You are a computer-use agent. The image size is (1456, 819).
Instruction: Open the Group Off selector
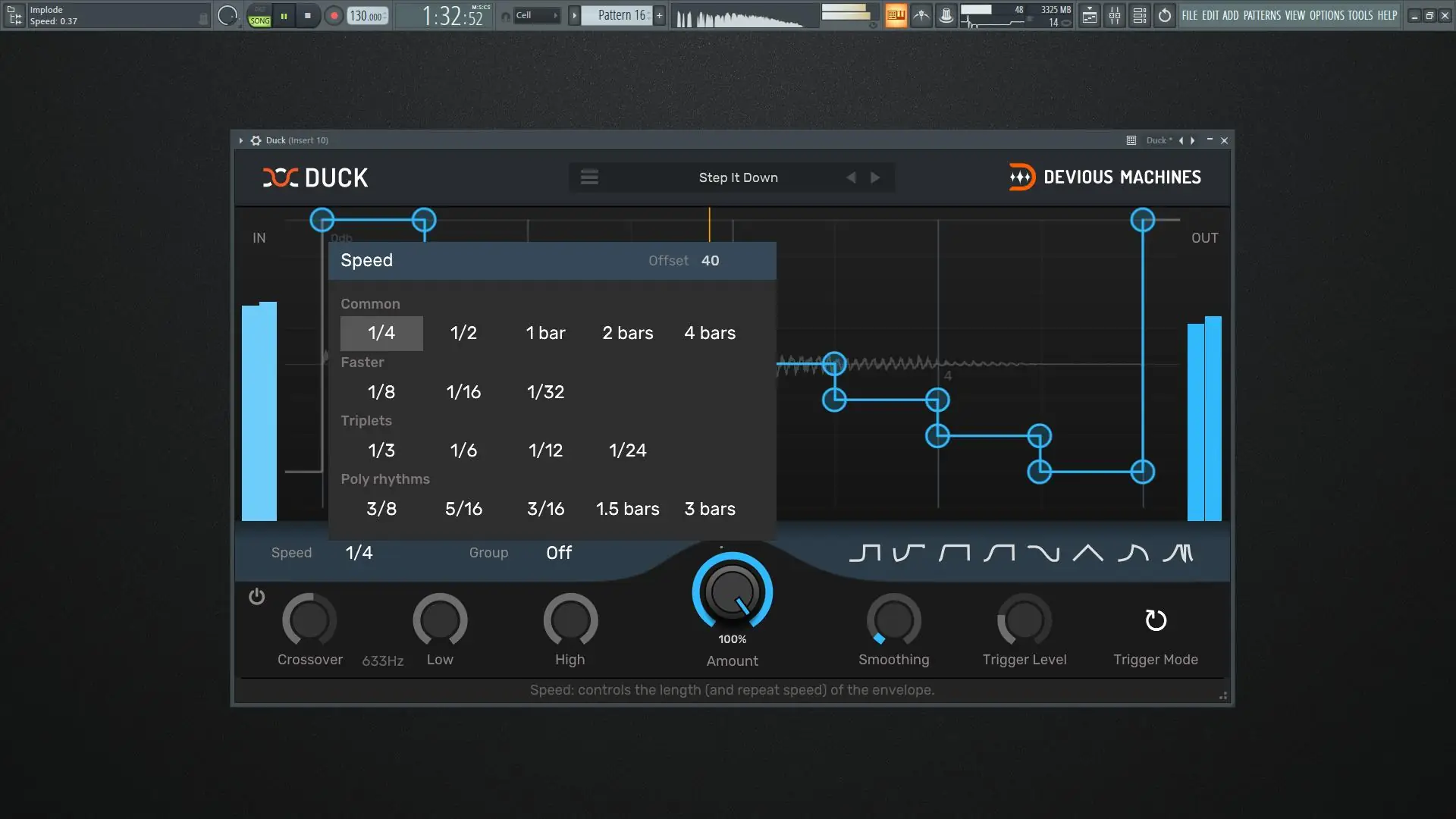(x=559, y=553)
